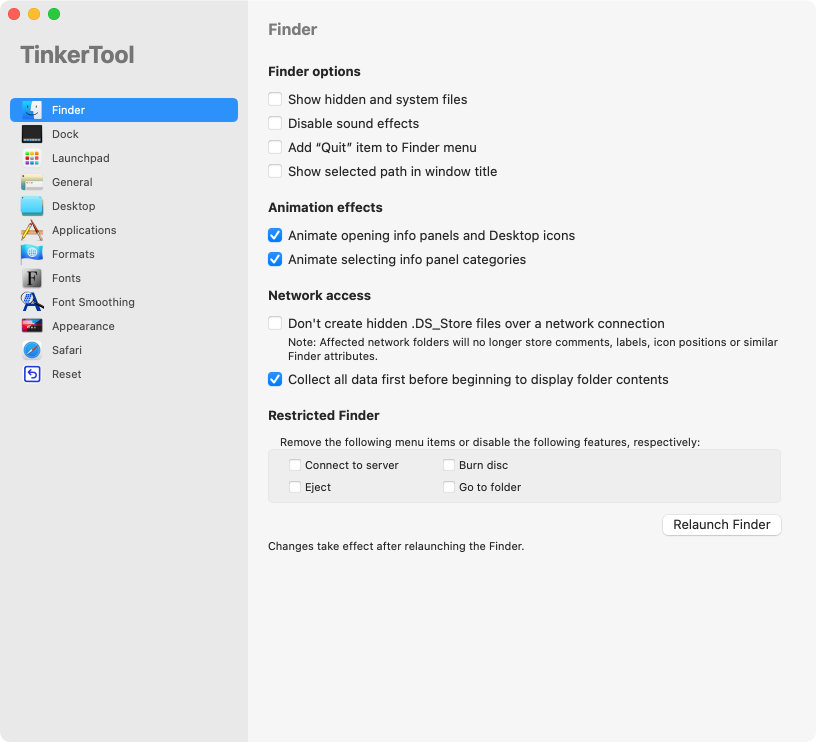Check Add "Quit" item to Finder menu
This screenshot has height=742, width=816.
(275, 147)
